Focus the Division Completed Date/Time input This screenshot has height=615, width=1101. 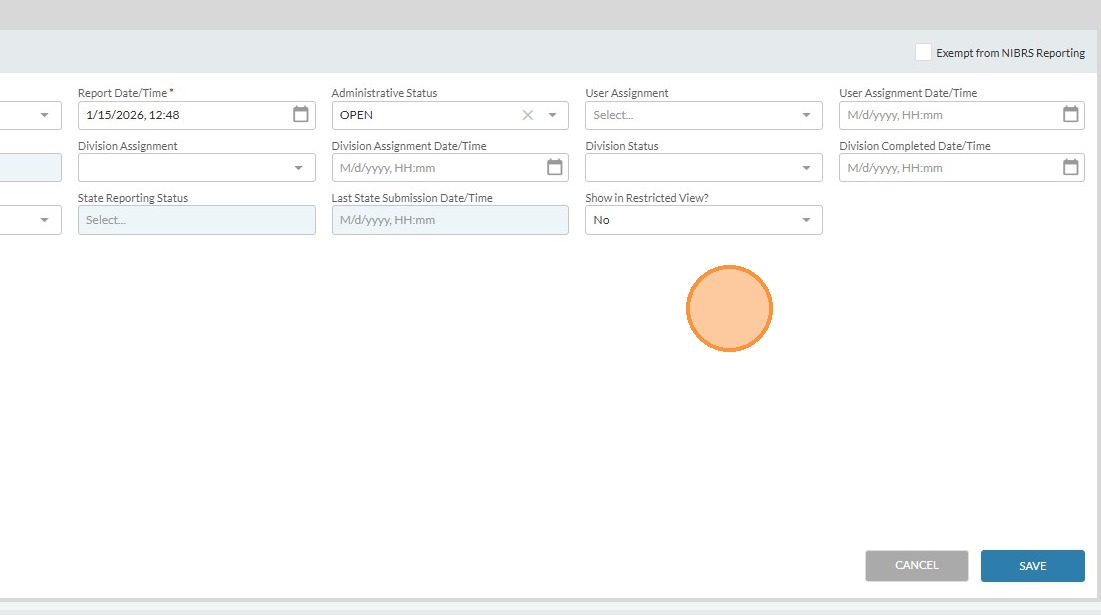945,168
